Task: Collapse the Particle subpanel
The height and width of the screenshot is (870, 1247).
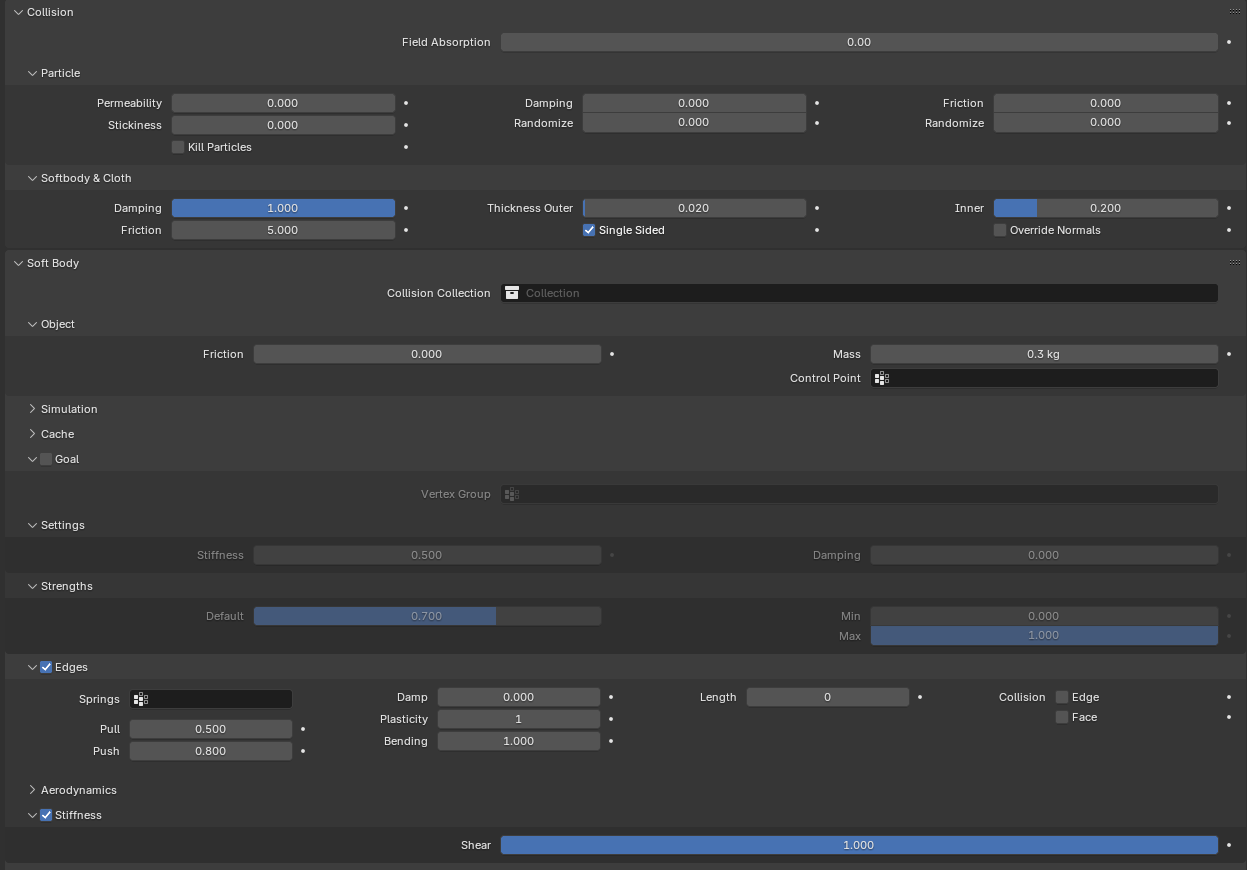Action: click(32, 73)
